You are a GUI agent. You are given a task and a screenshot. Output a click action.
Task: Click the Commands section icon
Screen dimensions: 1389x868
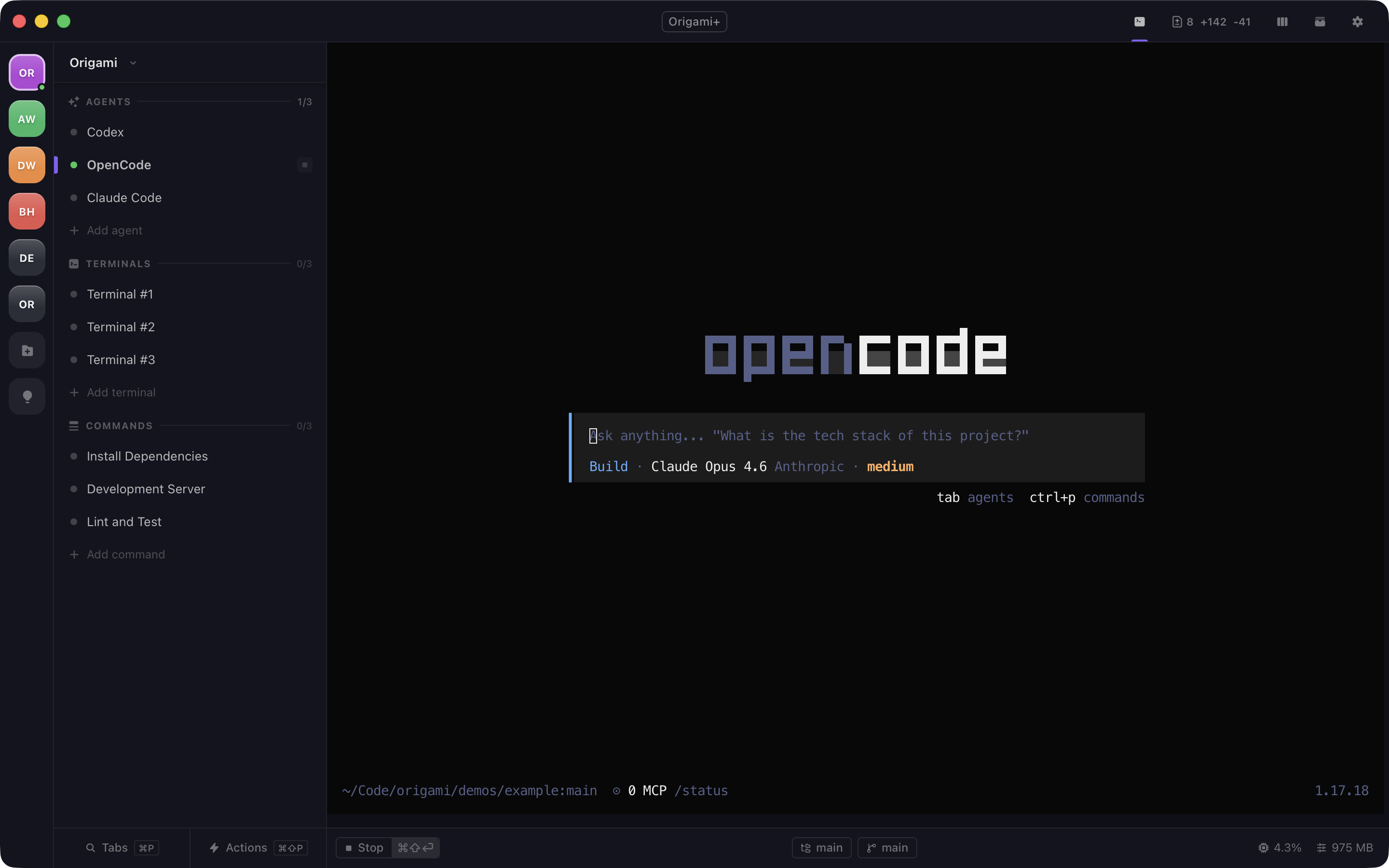pos(73,426)
